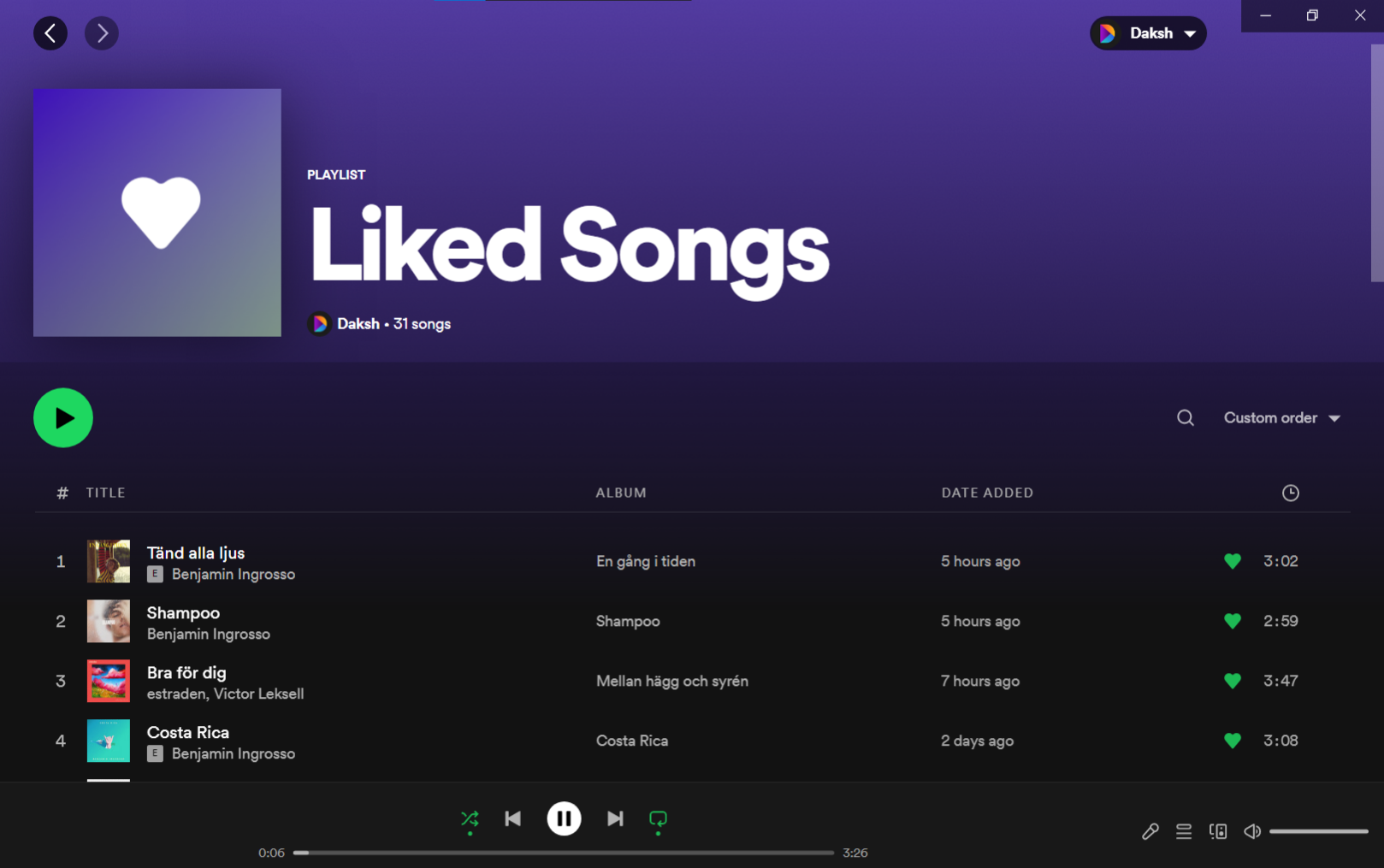Viewport: 1384px width, 868px height.
Task: Open the artist Benjamin Ingrosso under Tänd alla ljus
Action: pos(234,575)
